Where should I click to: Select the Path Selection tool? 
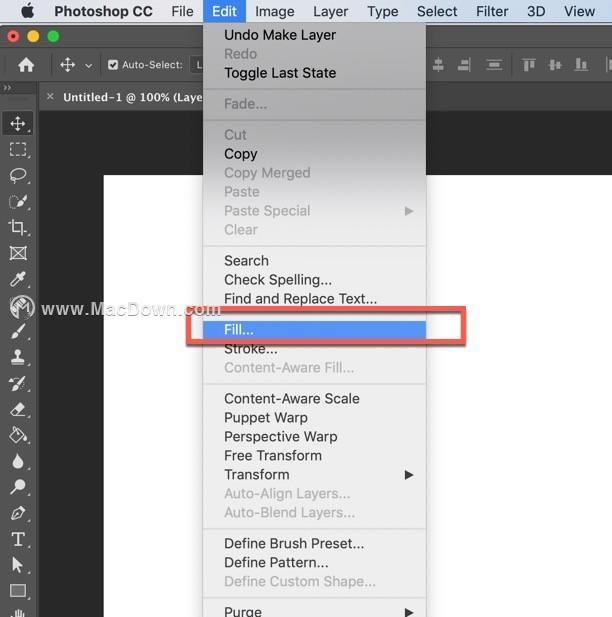18,565
